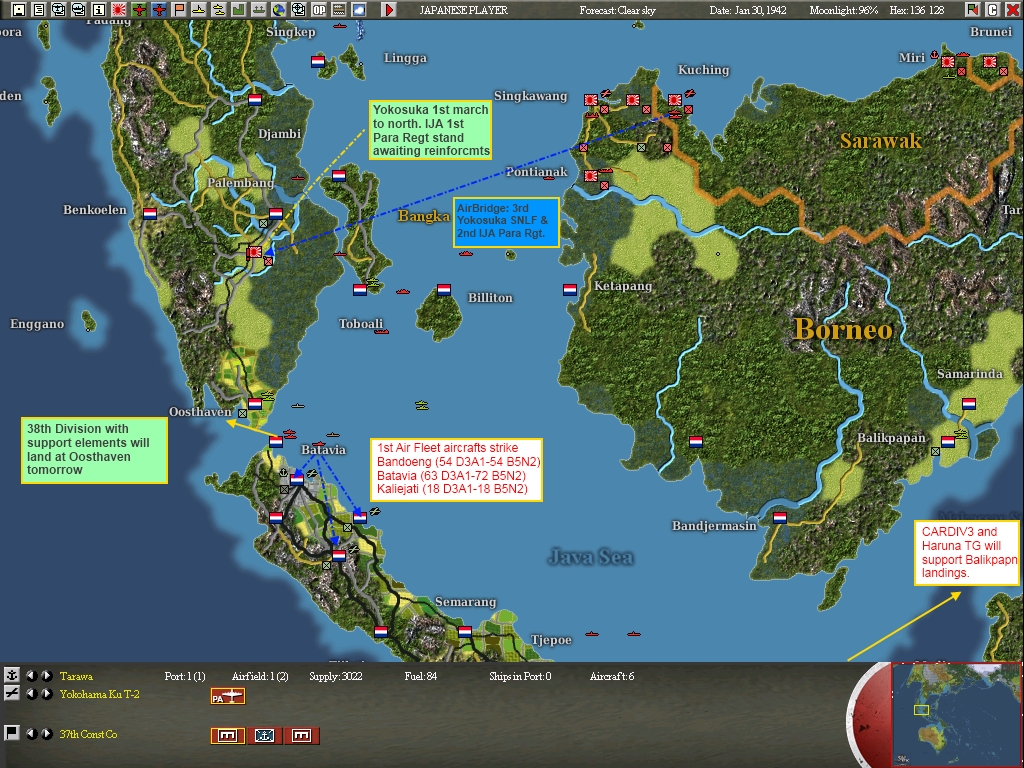This screenshot has width=1024, height=768.
Task: Click the green base airfield icon
Action: tap(259, 9)
